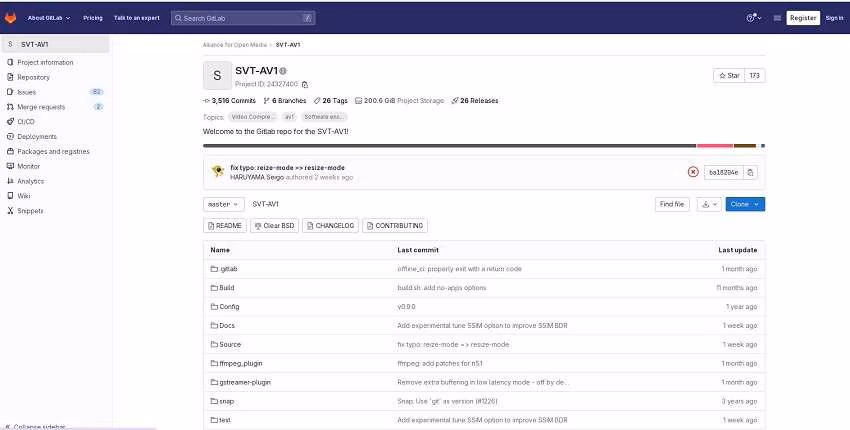Open commit 'ffmpeg: add patches for n5.1'
The width and height of the screenshot is (850, 430).
(440, 364)
